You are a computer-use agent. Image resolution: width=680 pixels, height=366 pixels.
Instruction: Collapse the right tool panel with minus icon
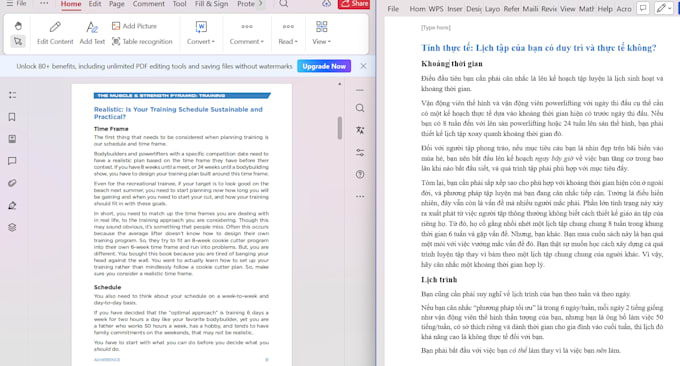click(x=360, y=90)
